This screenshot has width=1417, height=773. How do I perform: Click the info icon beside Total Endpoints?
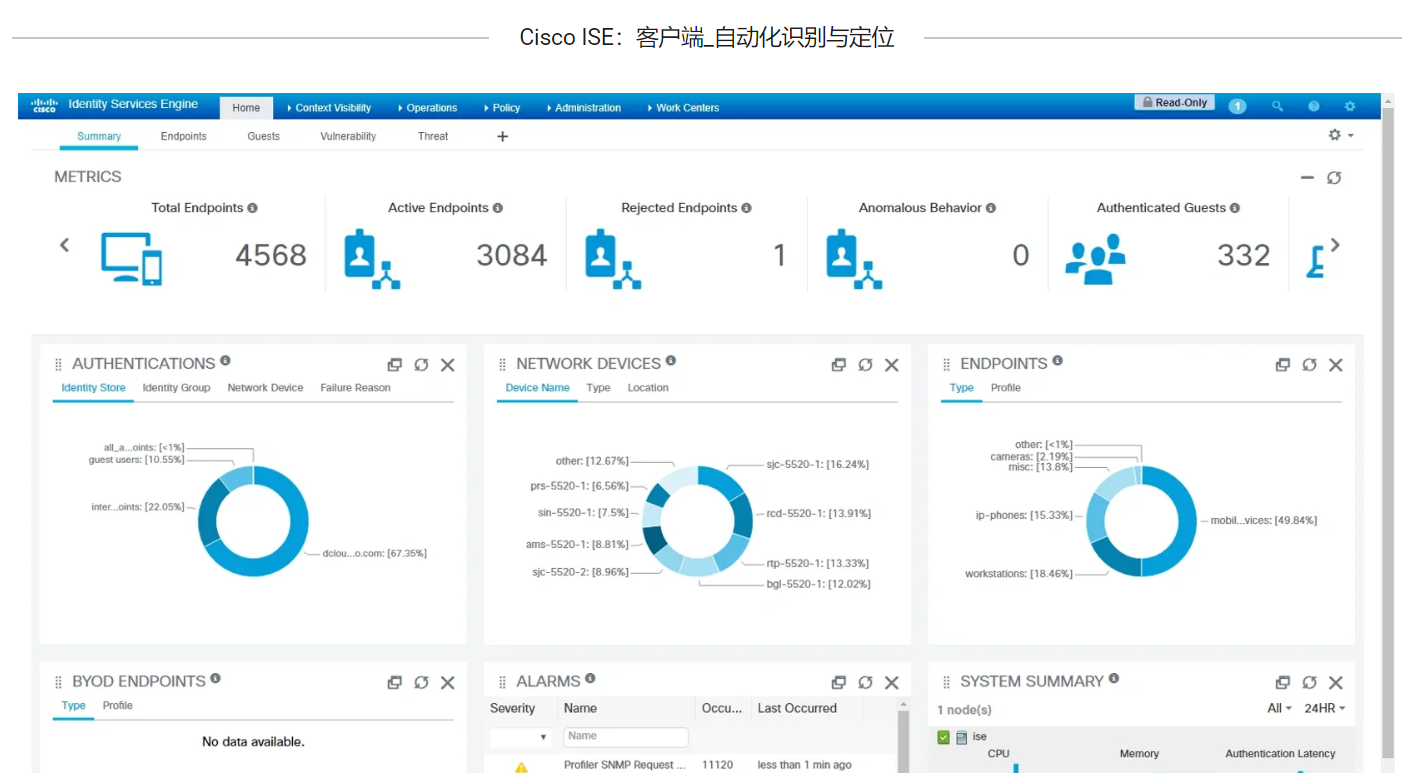pos(252,208)
